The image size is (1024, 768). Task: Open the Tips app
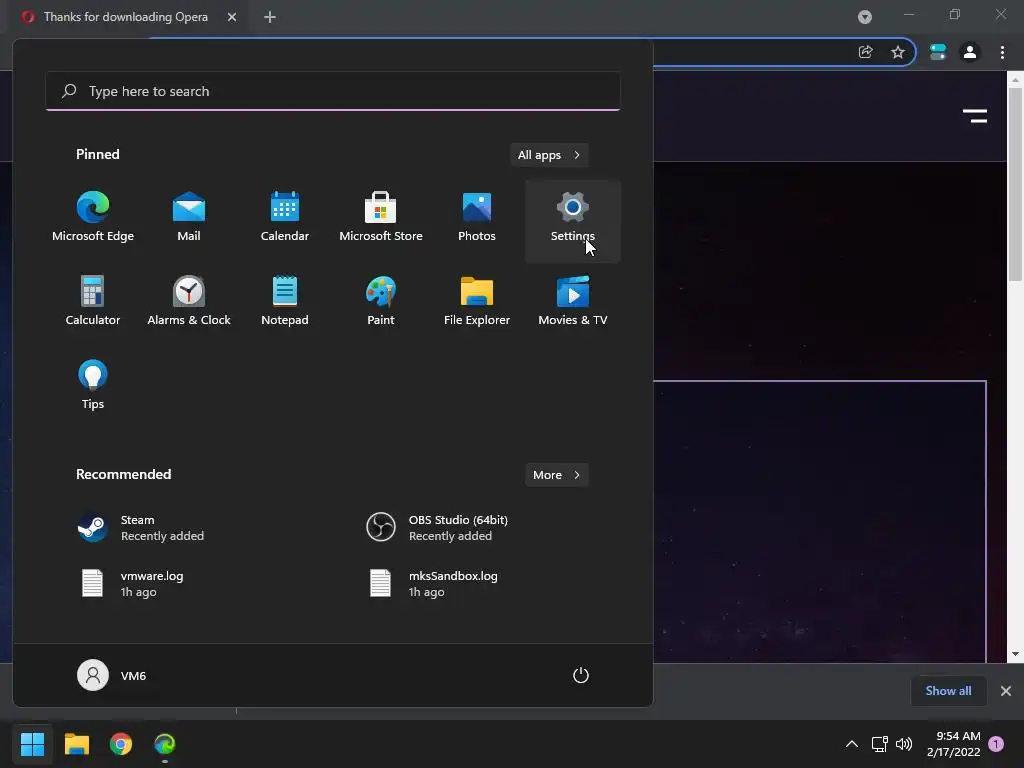93,385
